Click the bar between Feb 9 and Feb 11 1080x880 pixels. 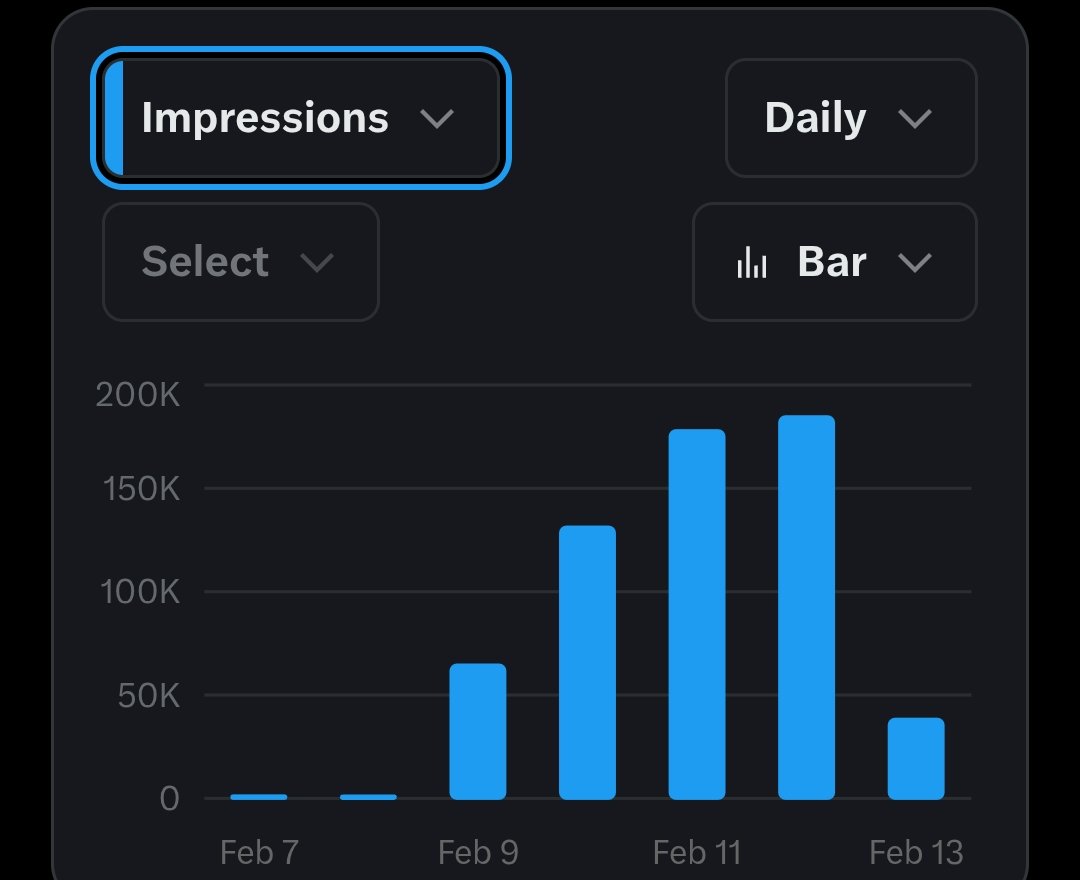[x=587, y=662]
